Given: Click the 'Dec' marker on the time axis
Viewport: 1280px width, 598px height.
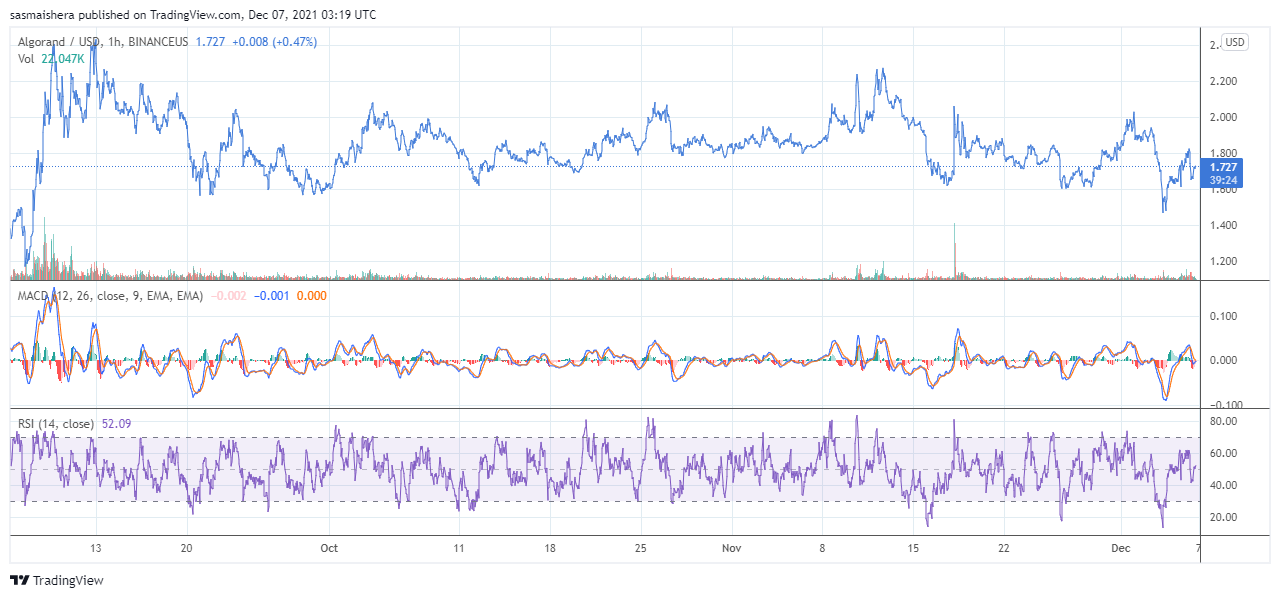Looking at the screenshot, I should click(1120, 548).
